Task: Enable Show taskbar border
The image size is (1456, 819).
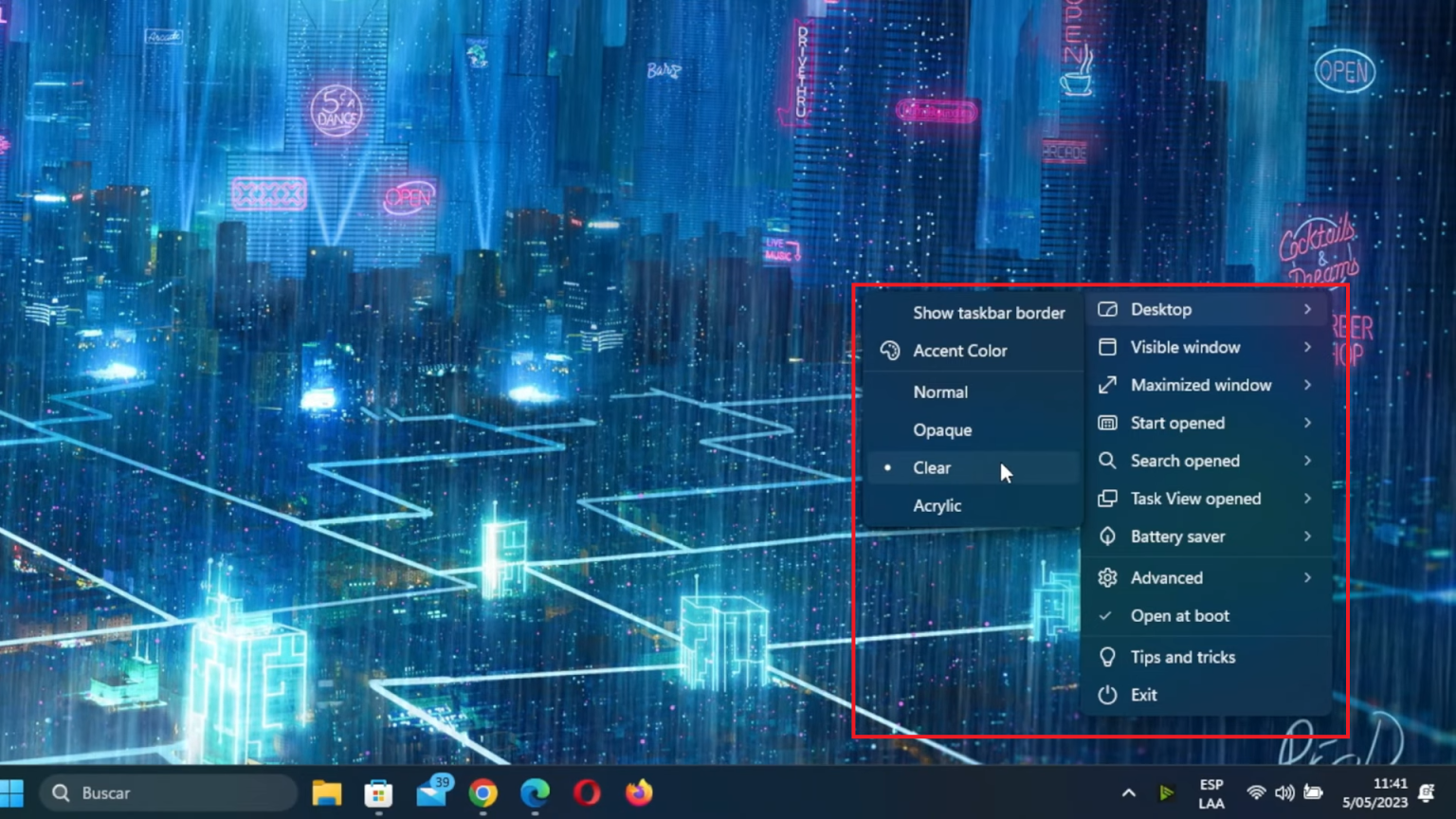Action: 989,313
